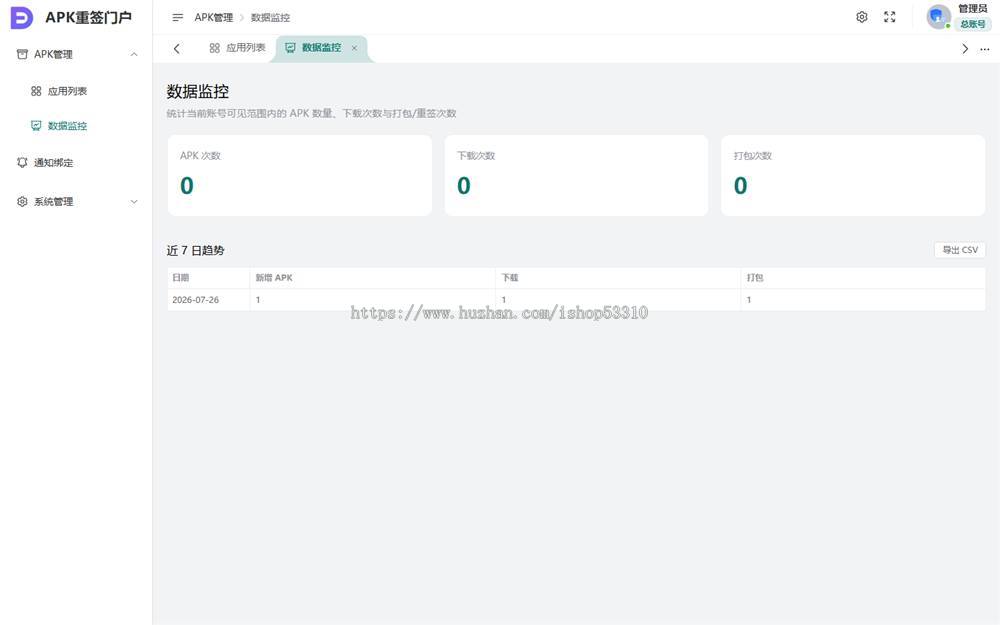Click the 数据监控 monitor icon in sidebar
Screen dimensions: 1000x625
coord(36,126)
